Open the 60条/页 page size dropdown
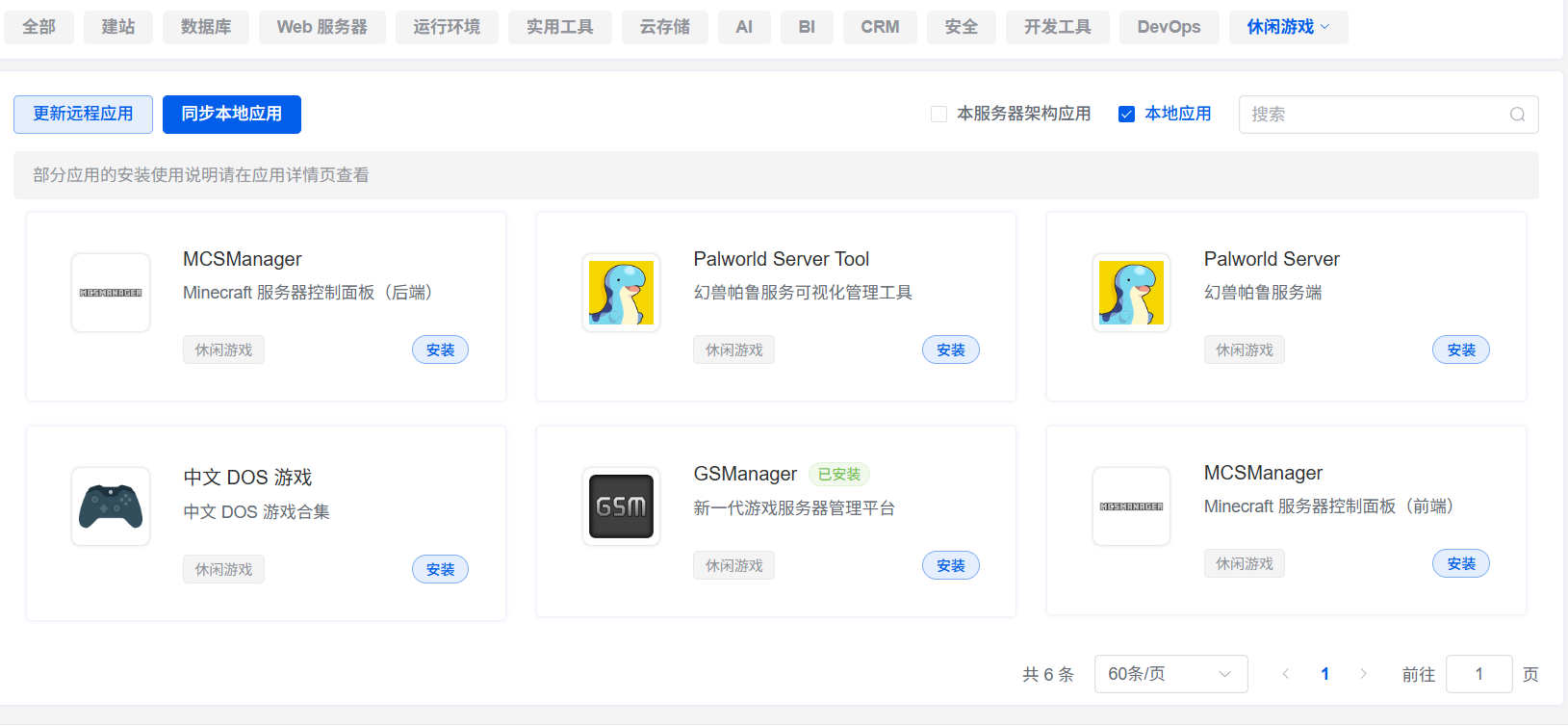This screenshot has height=726, width=1568. click(1170, 674)
